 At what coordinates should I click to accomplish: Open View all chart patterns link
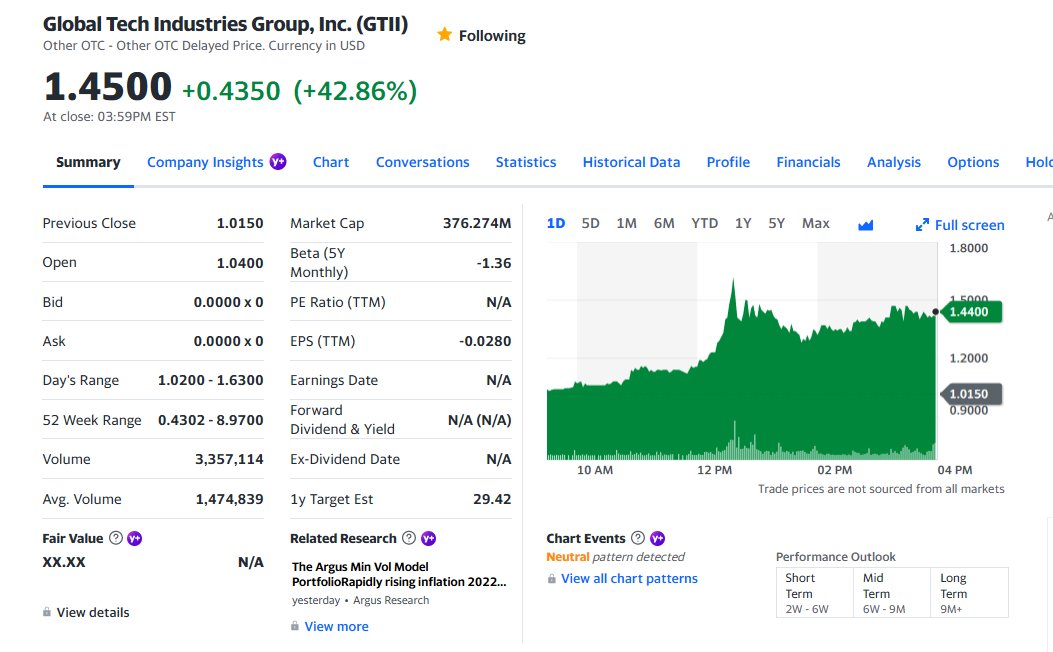[629, 578]
